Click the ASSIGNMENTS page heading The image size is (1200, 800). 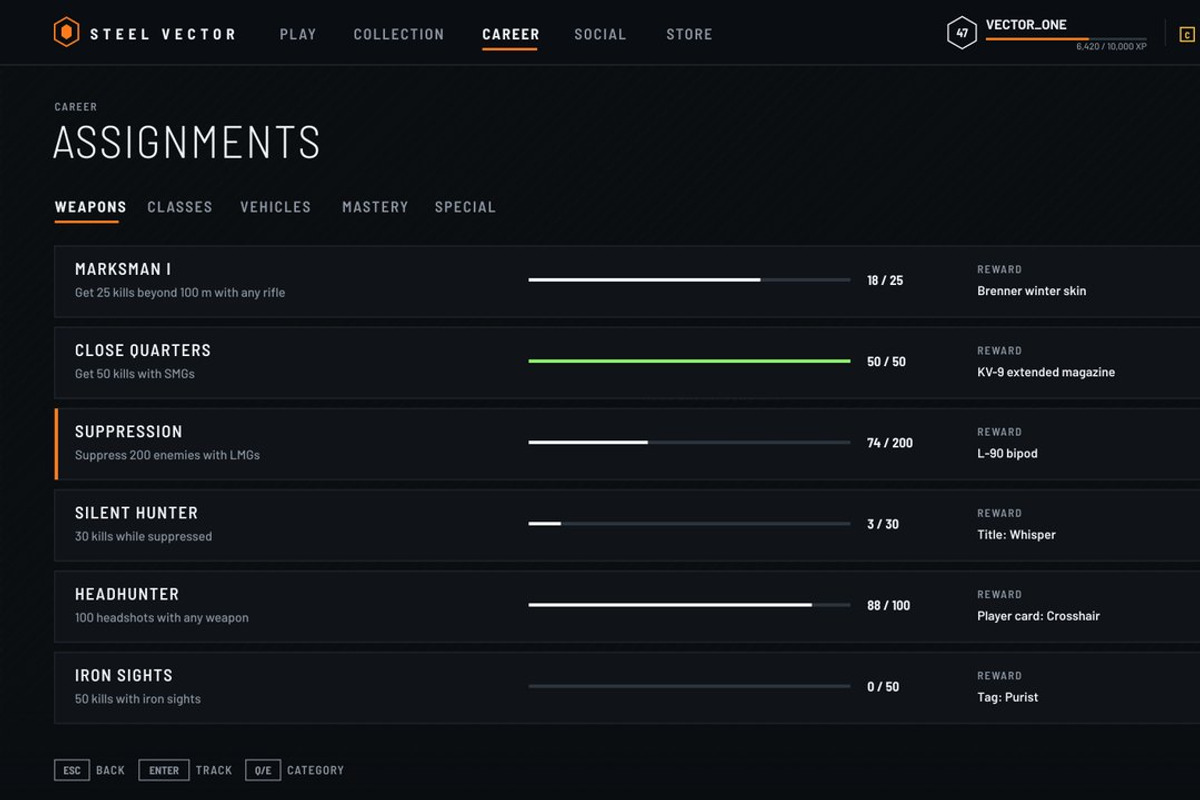pyautogui.click(x=187, y=142)
